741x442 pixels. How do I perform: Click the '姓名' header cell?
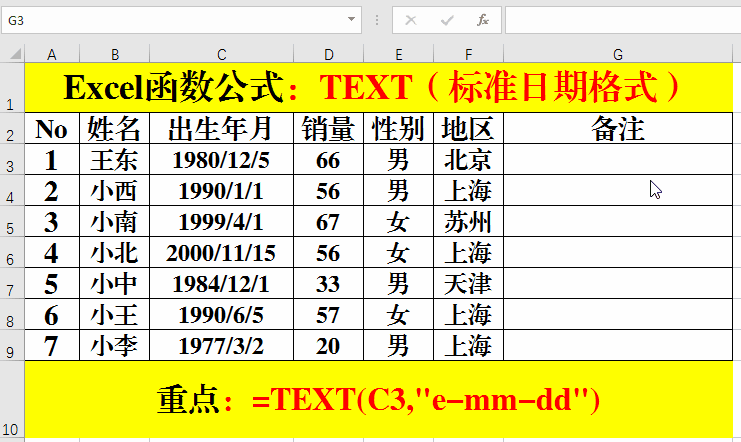114,128
